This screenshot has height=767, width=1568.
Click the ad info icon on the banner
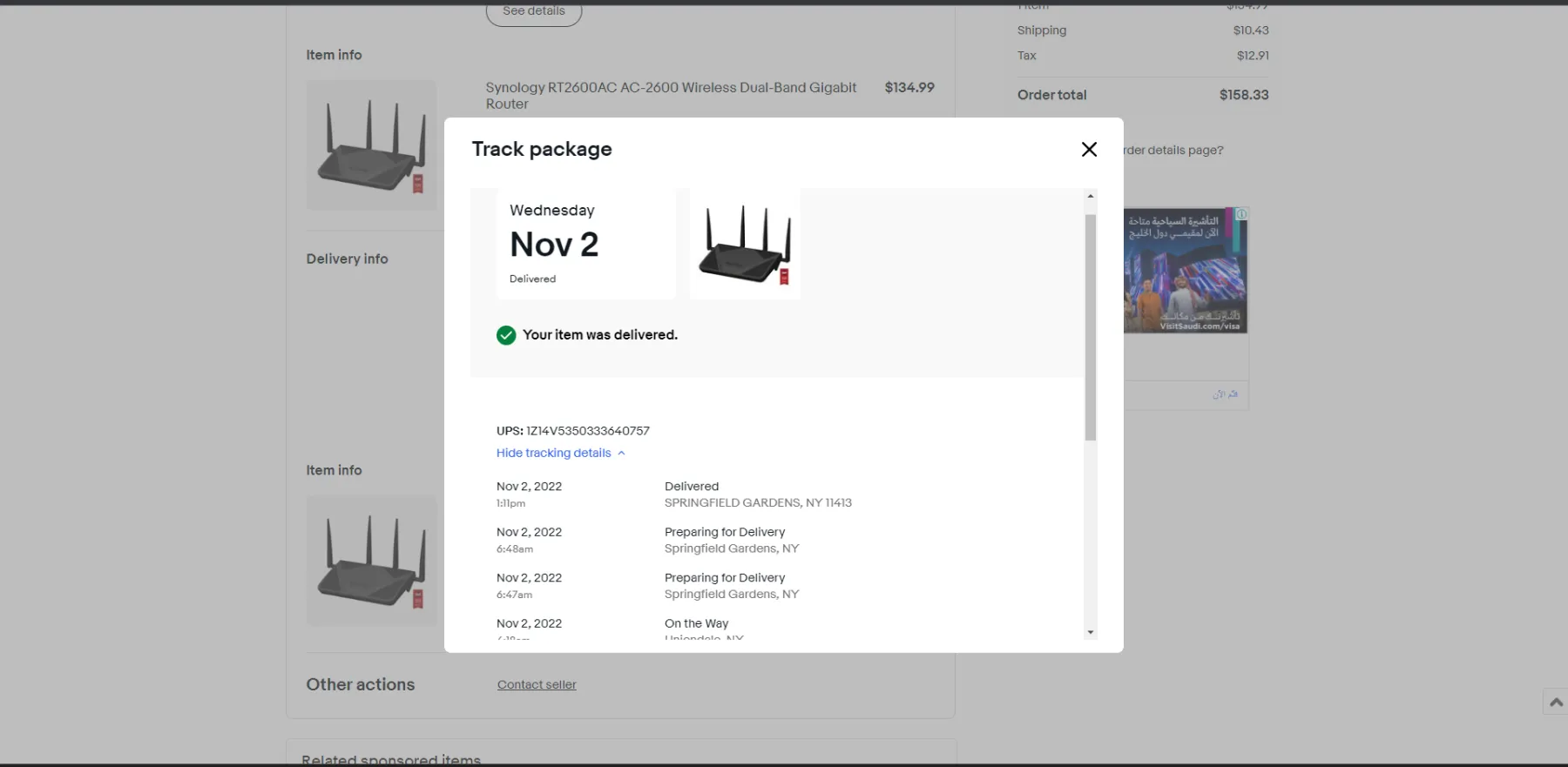[1241, 214]
